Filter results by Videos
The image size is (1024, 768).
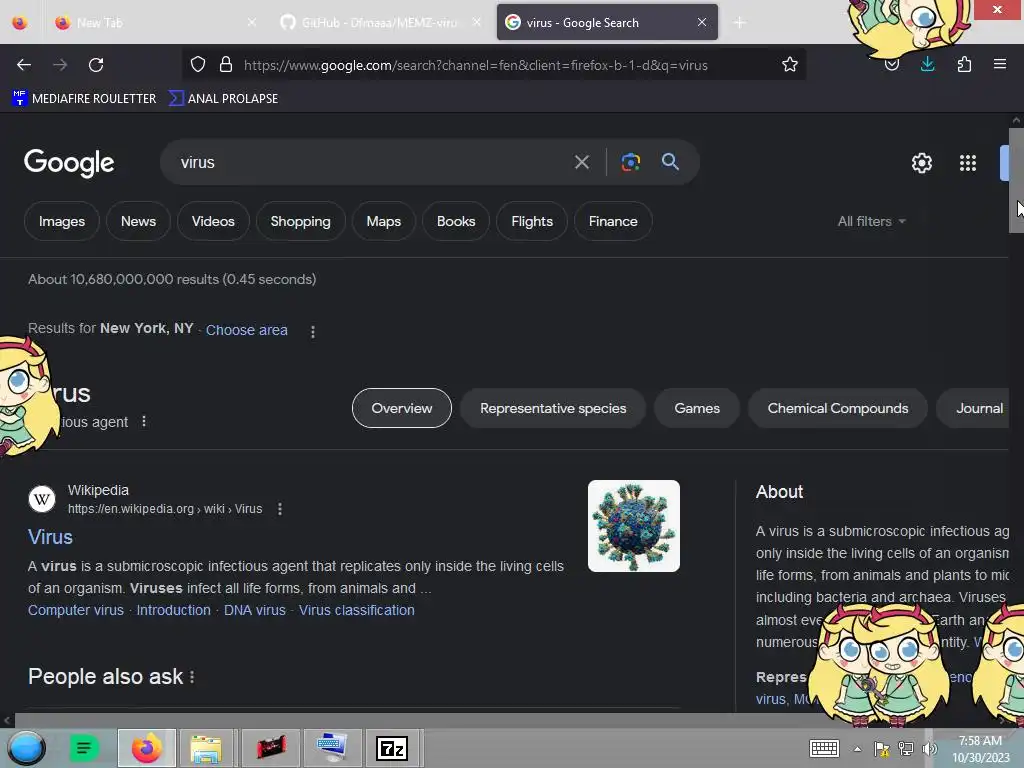(214, 221)
